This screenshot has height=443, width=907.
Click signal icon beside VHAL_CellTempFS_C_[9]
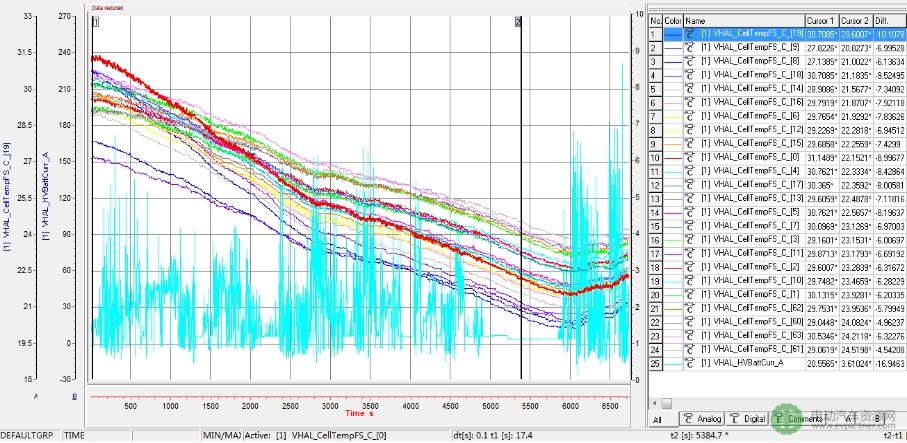pyautogui.click(x=689, y=47)
